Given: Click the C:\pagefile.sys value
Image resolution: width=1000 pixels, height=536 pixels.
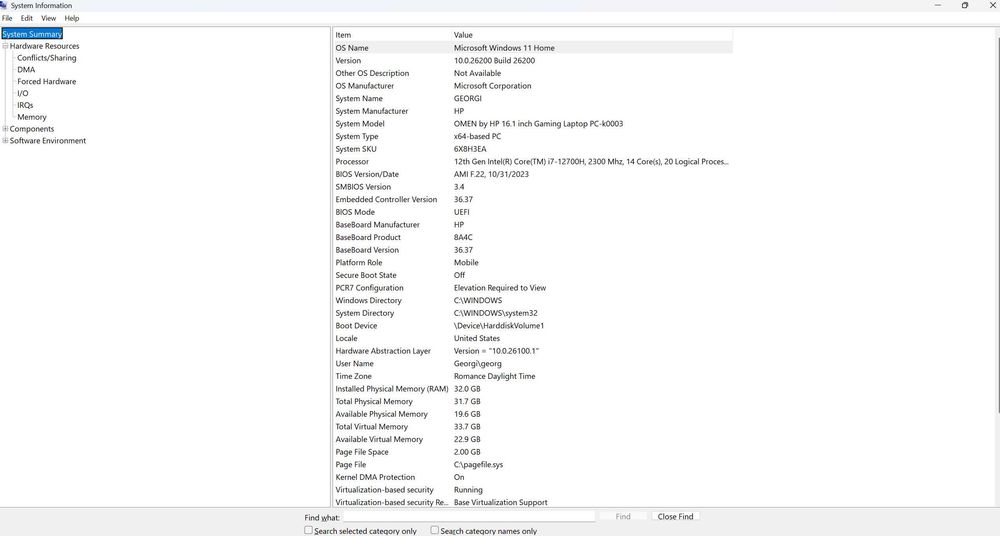Looking at the screenshot, I should pos(478,465).
